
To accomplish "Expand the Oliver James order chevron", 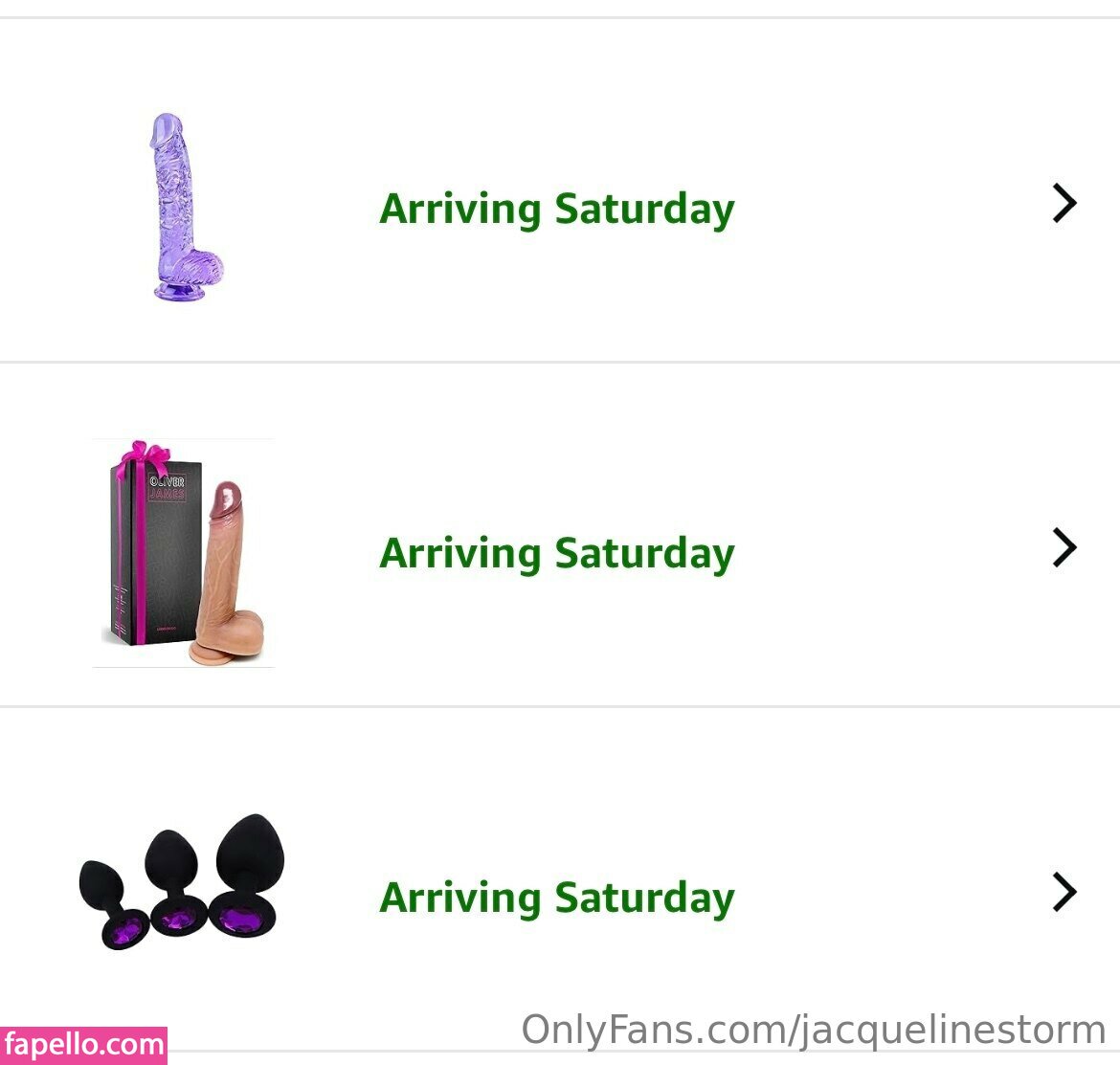I will 1064,547.
